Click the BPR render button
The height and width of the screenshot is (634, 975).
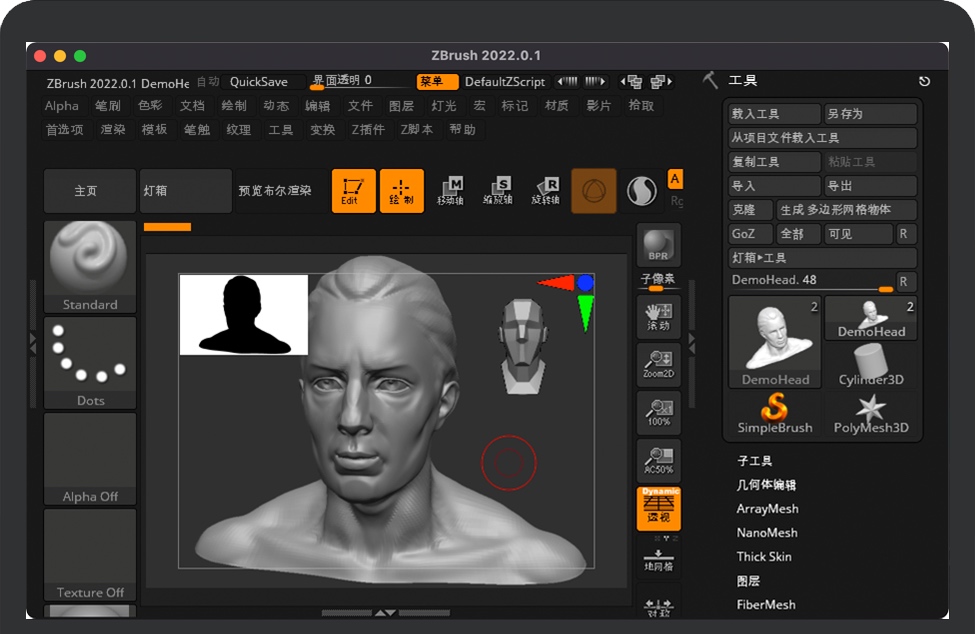658,245
